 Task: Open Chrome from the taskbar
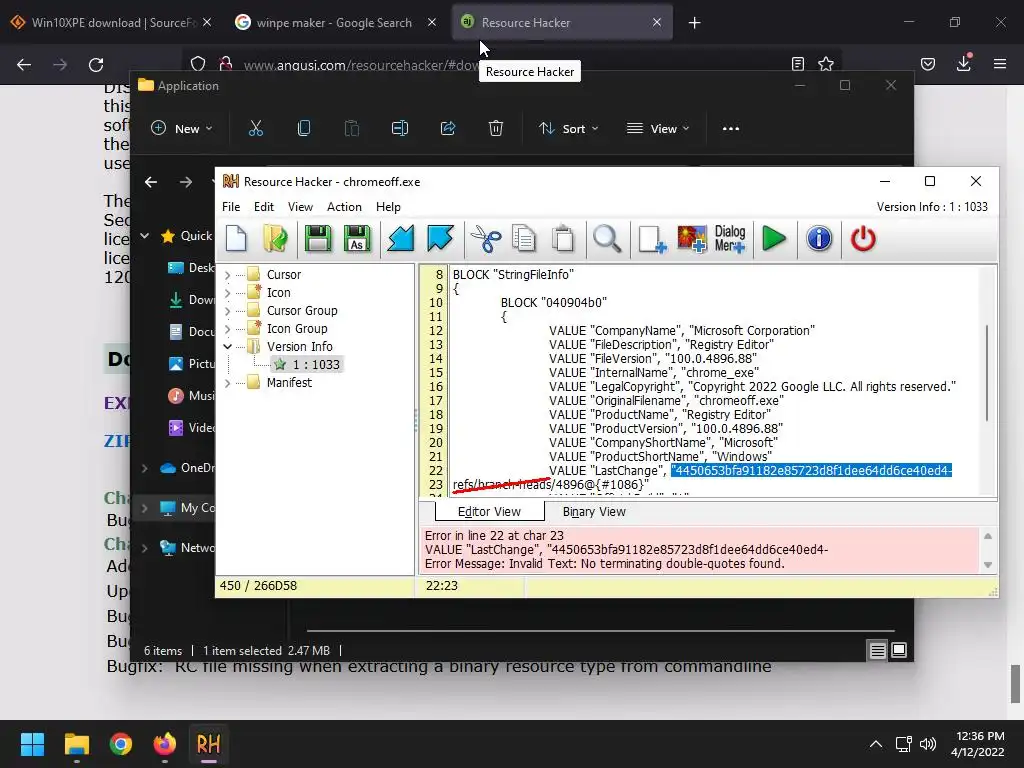(x=121, y=744)
